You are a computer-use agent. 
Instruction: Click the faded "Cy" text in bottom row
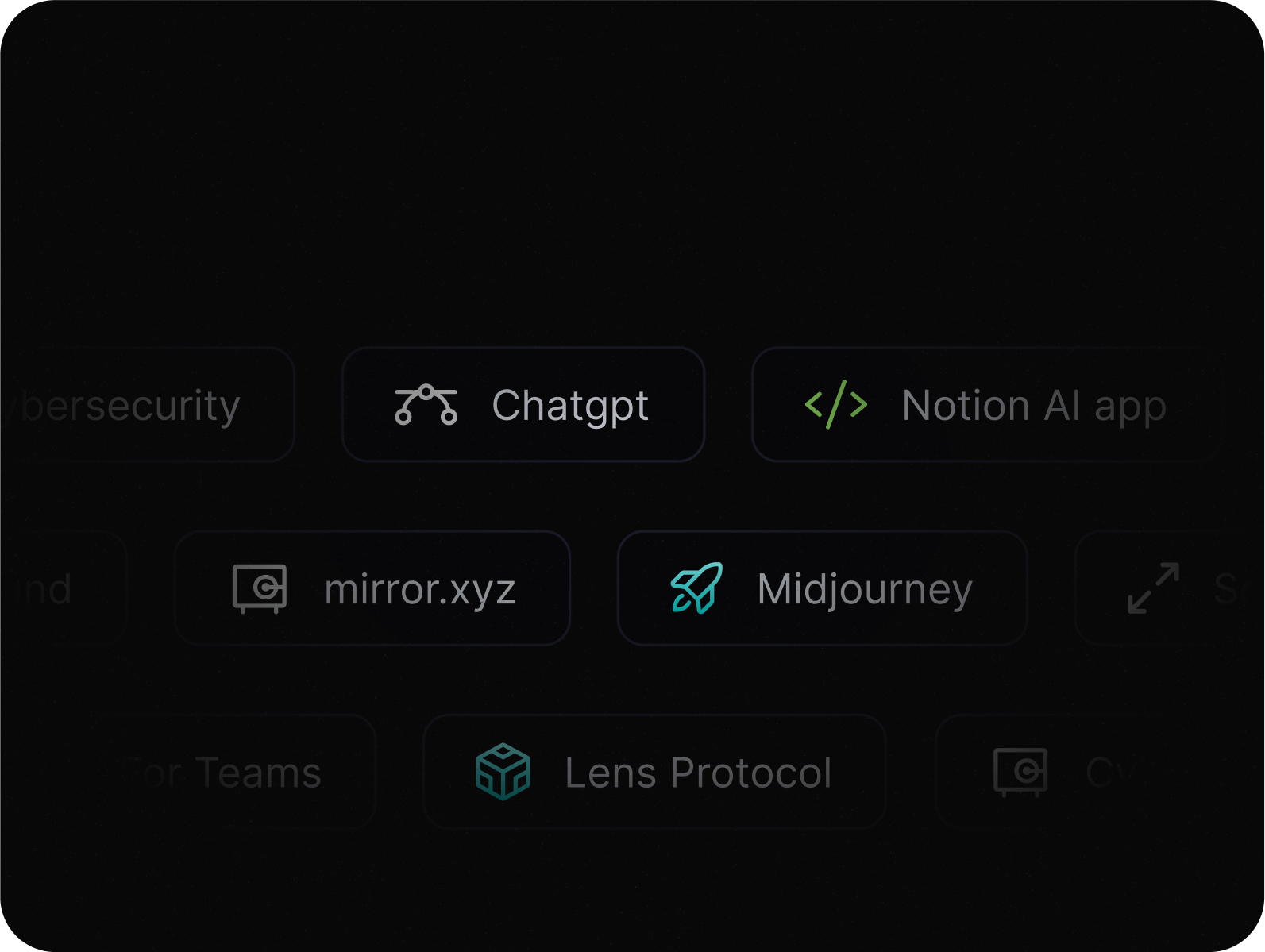1112,773
